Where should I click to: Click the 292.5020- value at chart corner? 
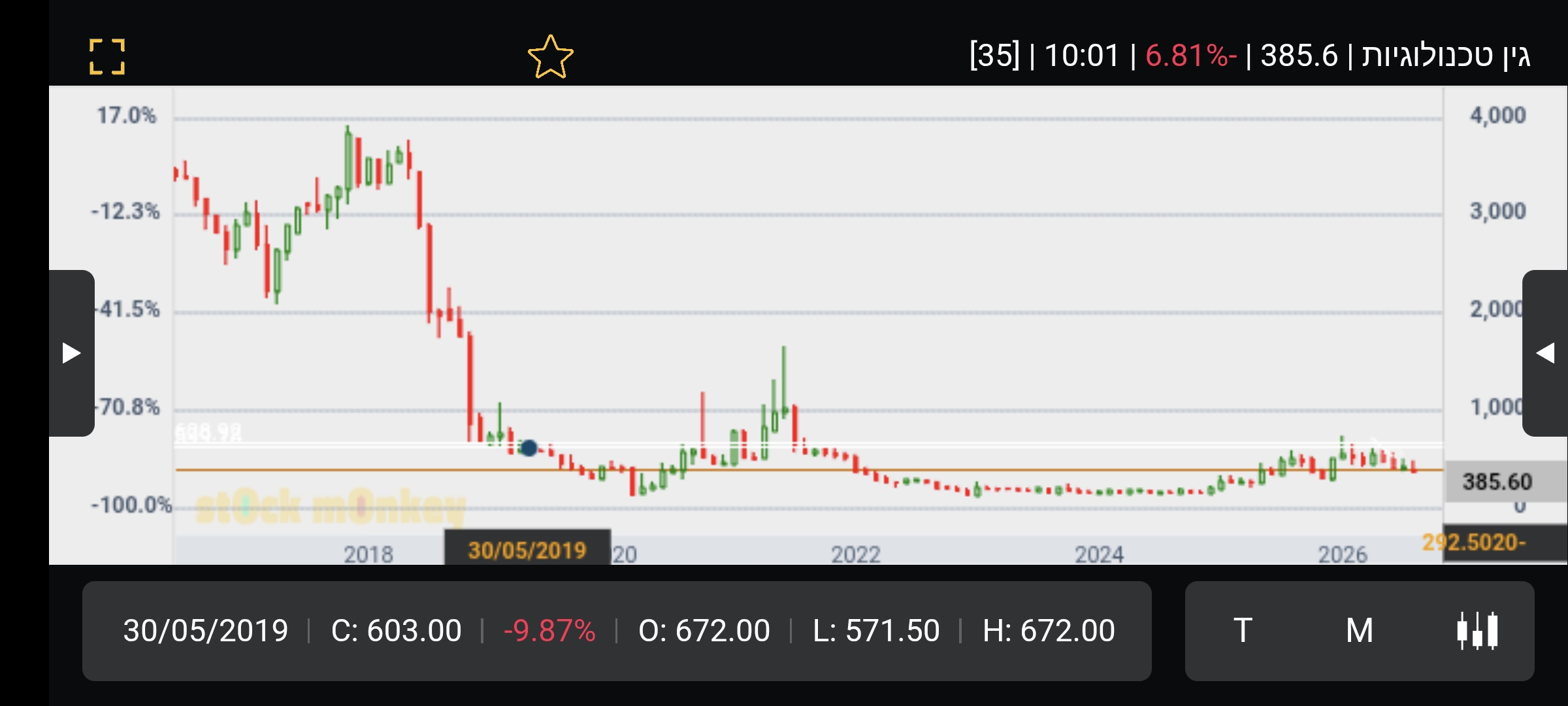[1474, 542]
